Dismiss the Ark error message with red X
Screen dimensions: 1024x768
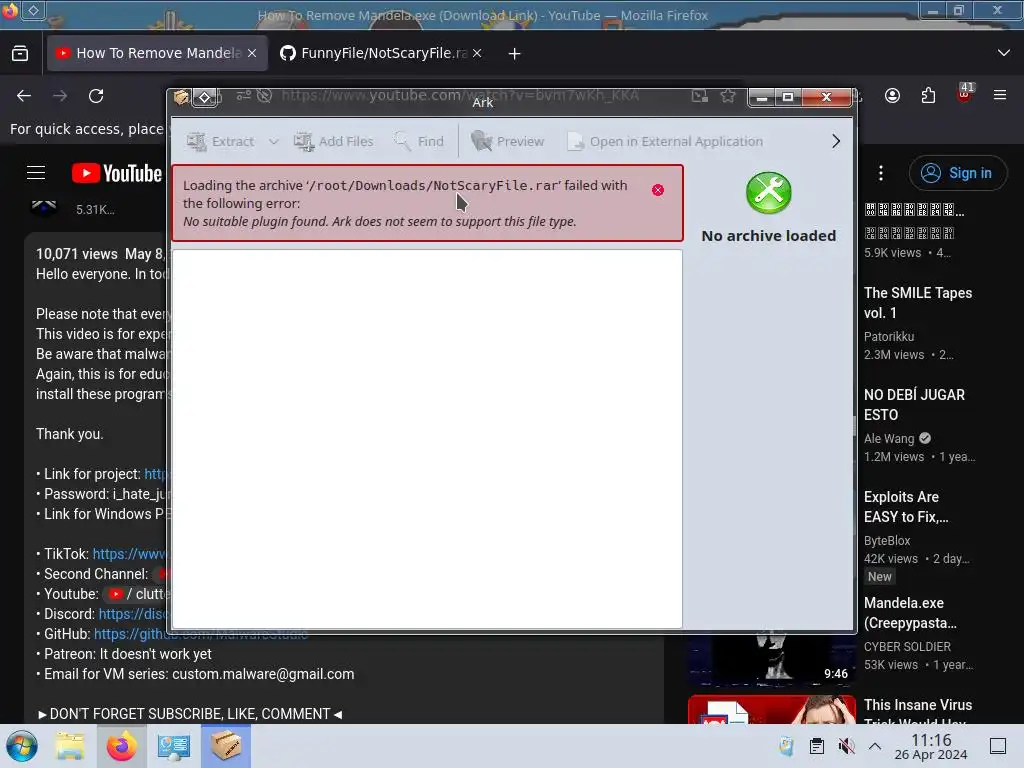pyautogui.click(x=658, y=190)
